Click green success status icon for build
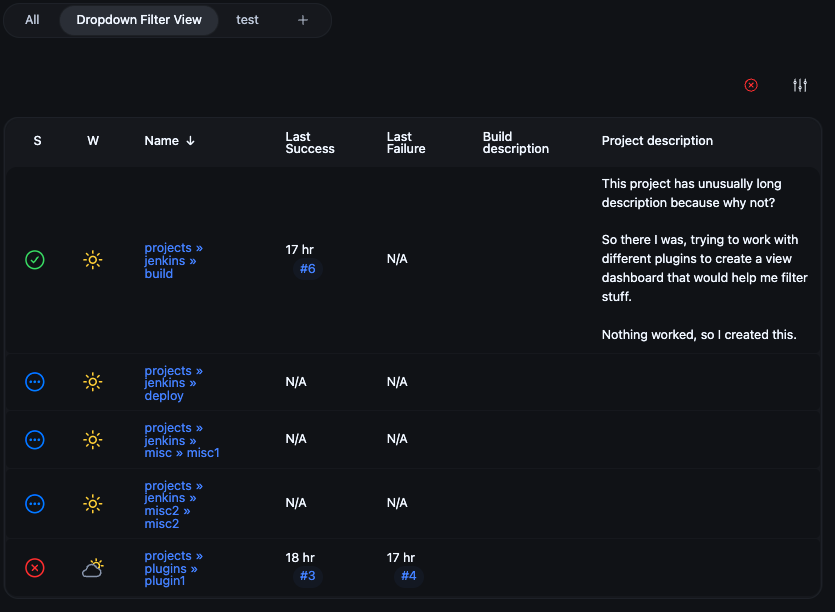835x612 pixels. pos(35,260)
